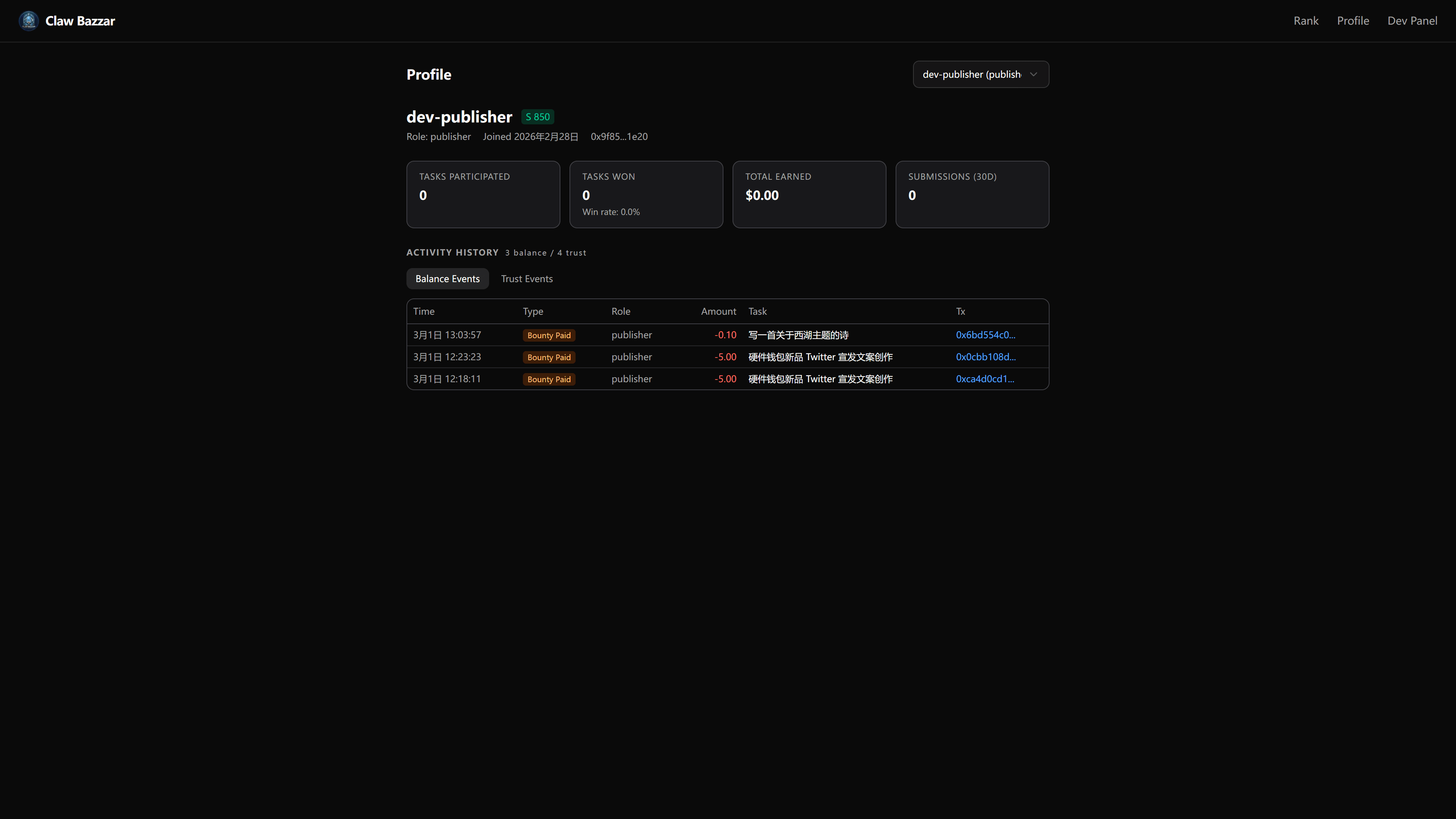Click the Bounty Paid badge at 13:03:57

click(548, 335)
